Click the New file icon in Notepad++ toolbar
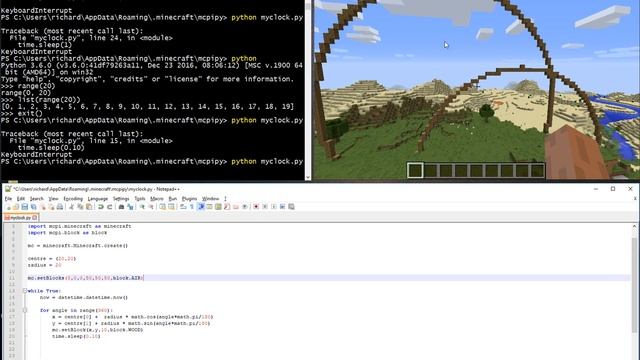The height and width of the screenshot is (360, 640). [8, 207]
